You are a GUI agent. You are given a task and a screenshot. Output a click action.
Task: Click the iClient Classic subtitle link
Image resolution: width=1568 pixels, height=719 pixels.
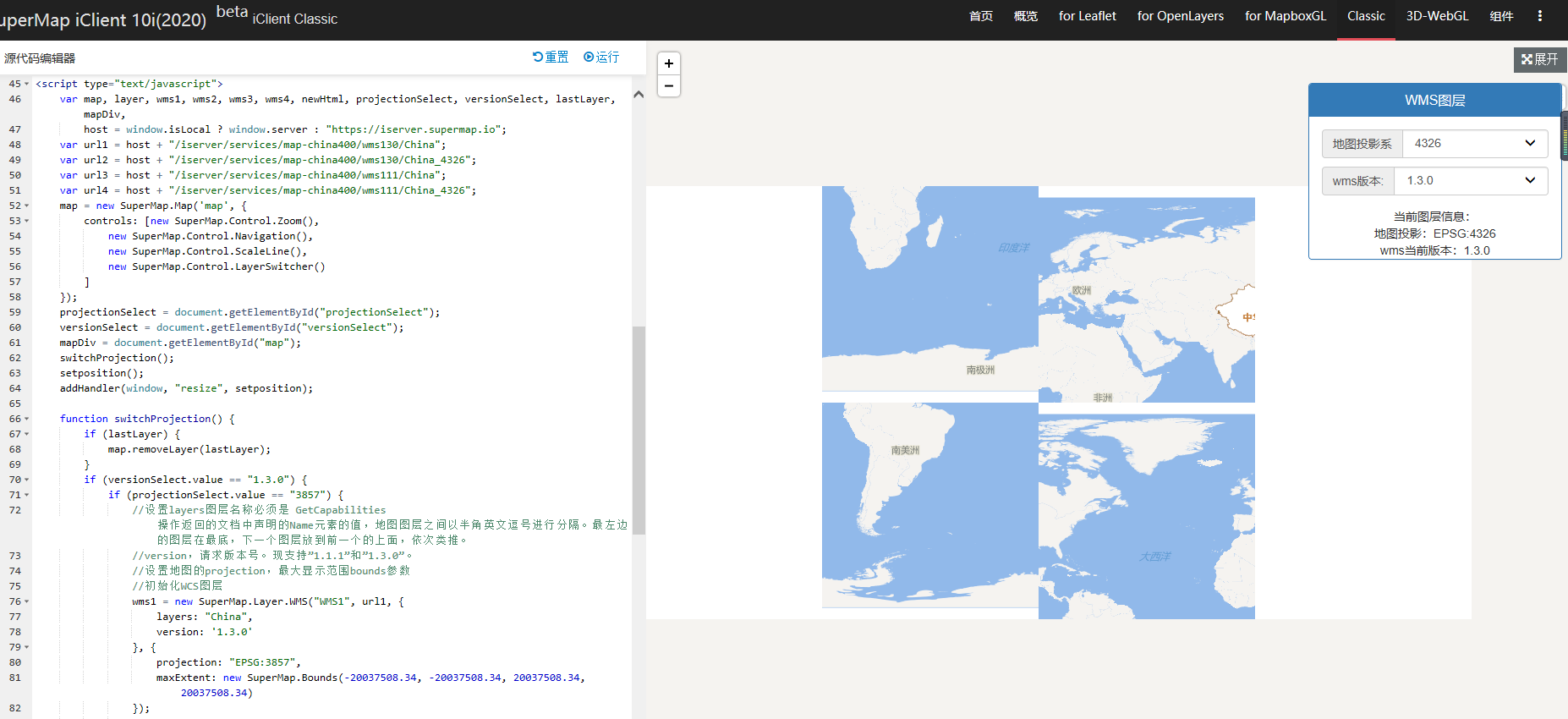pos(295,19)
